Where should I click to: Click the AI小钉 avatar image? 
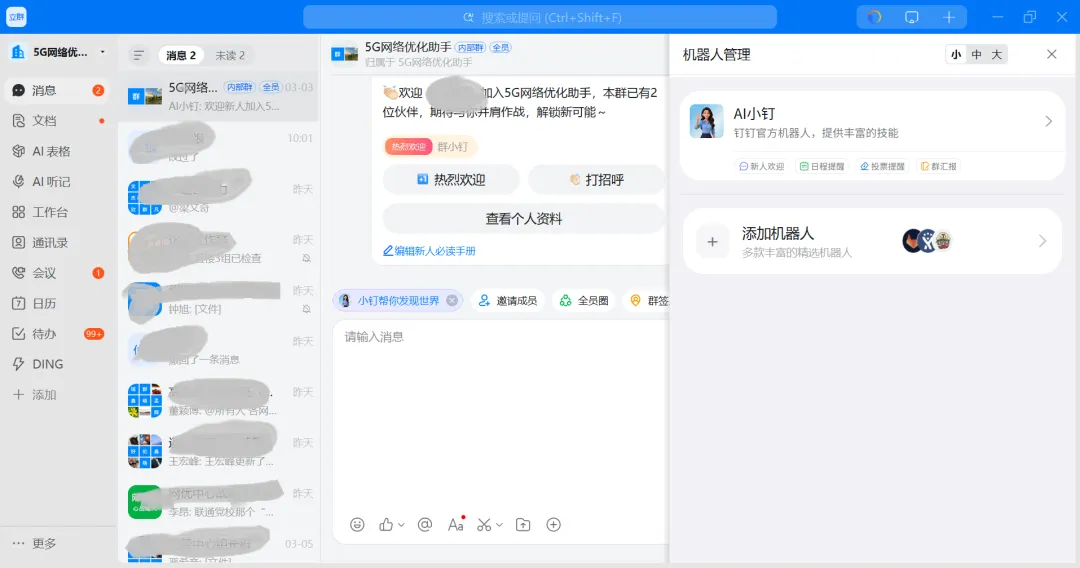707,121
